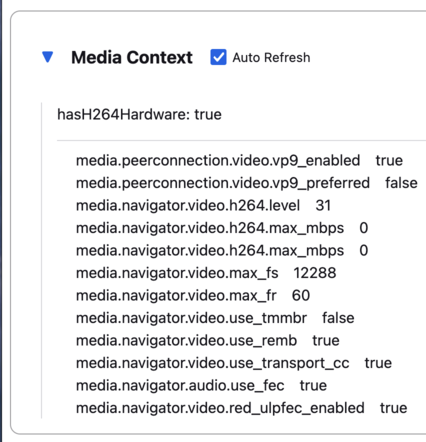Select media.navigator.video.red_ulpfec_enabled pref name
This screenshot has width=426, height=442.
[x=220, y=408]
